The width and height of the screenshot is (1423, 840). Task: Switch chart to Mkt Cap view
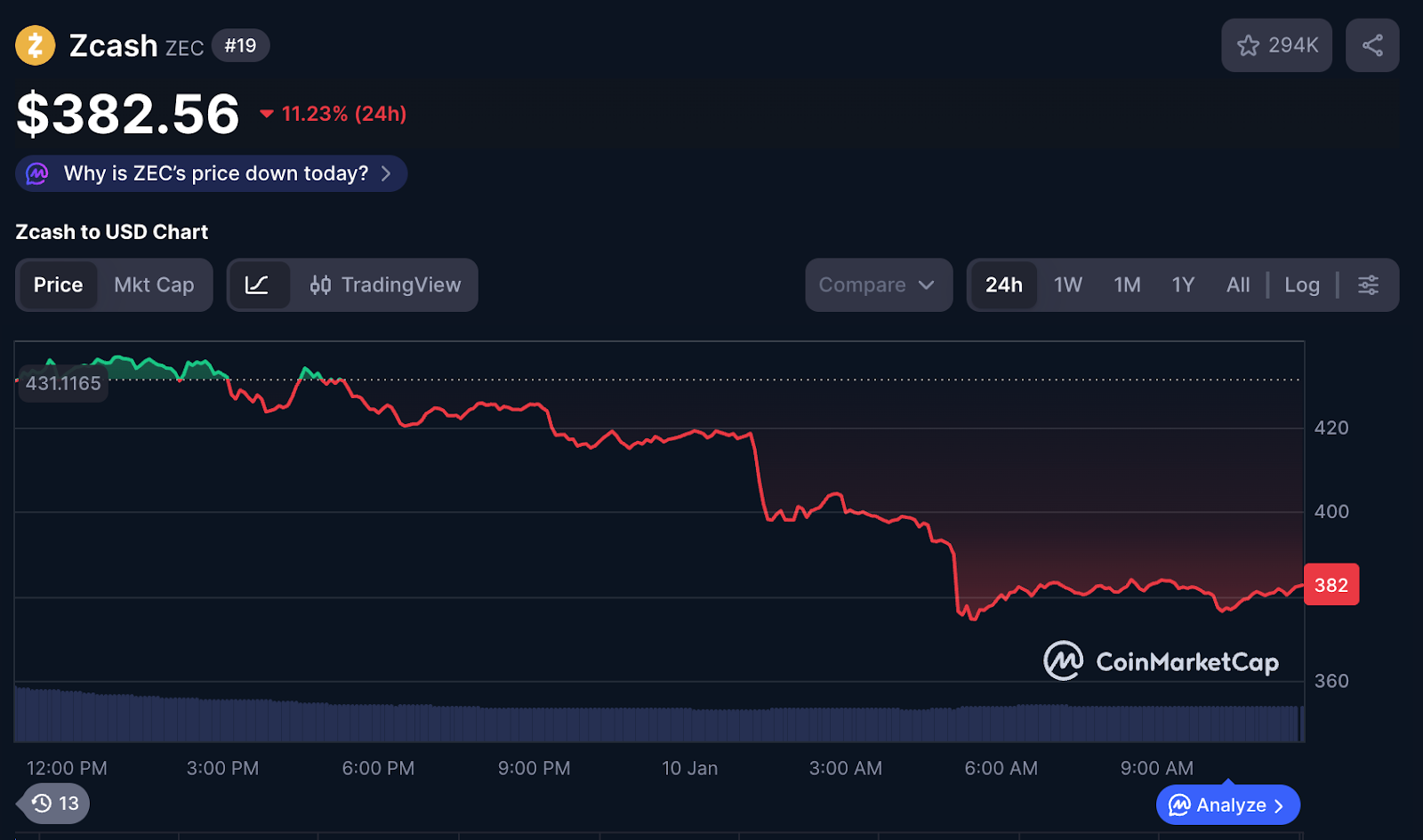coord(154,285)
